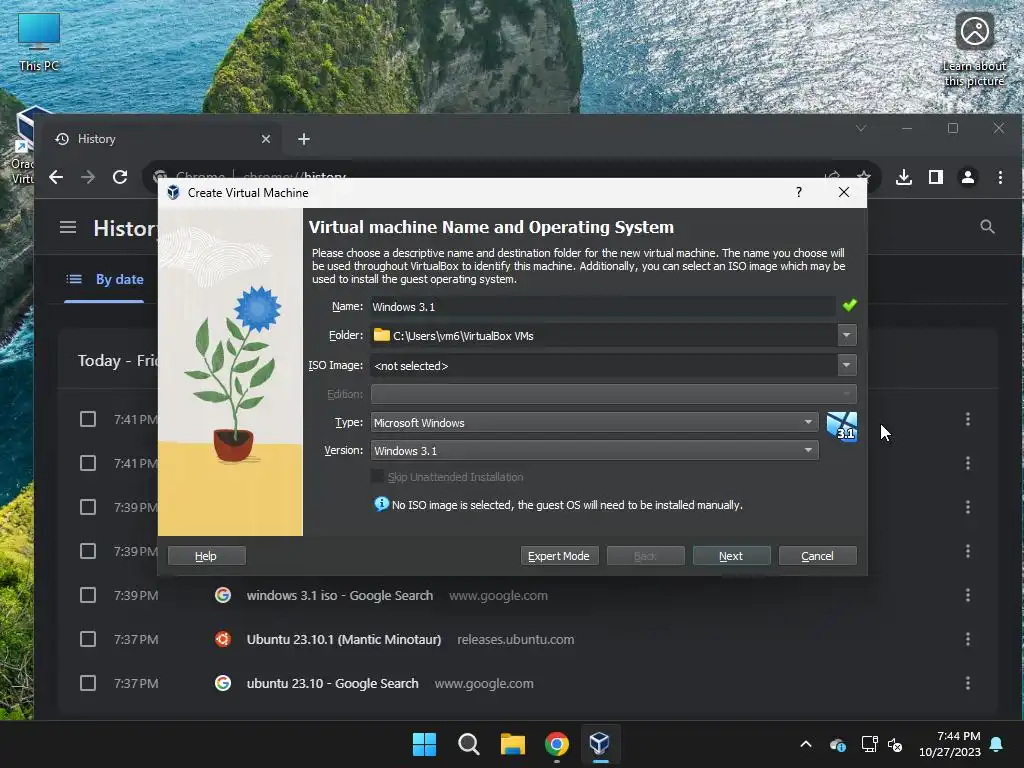Open ubuntu 23.10 - Google Search link

332,683
